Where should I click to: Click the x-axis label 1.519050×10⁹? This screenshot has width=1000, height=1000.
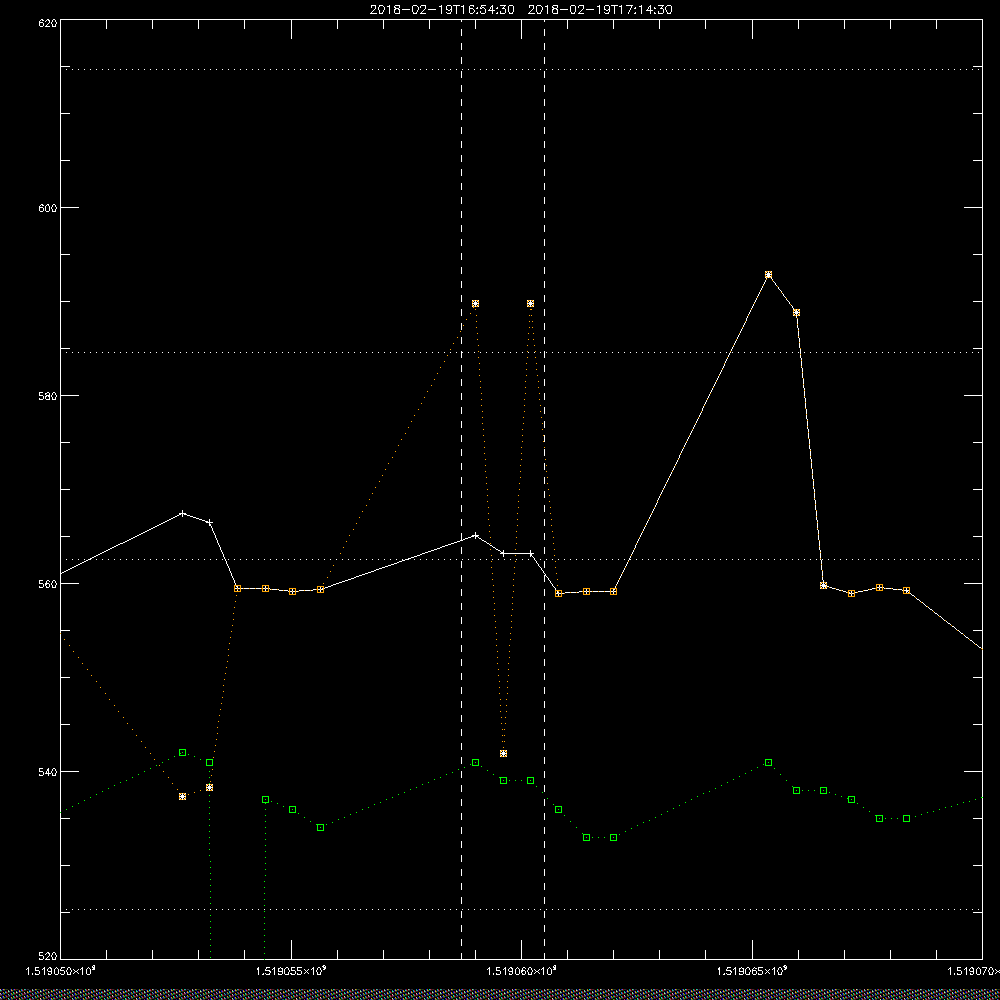tap(61, 971)
